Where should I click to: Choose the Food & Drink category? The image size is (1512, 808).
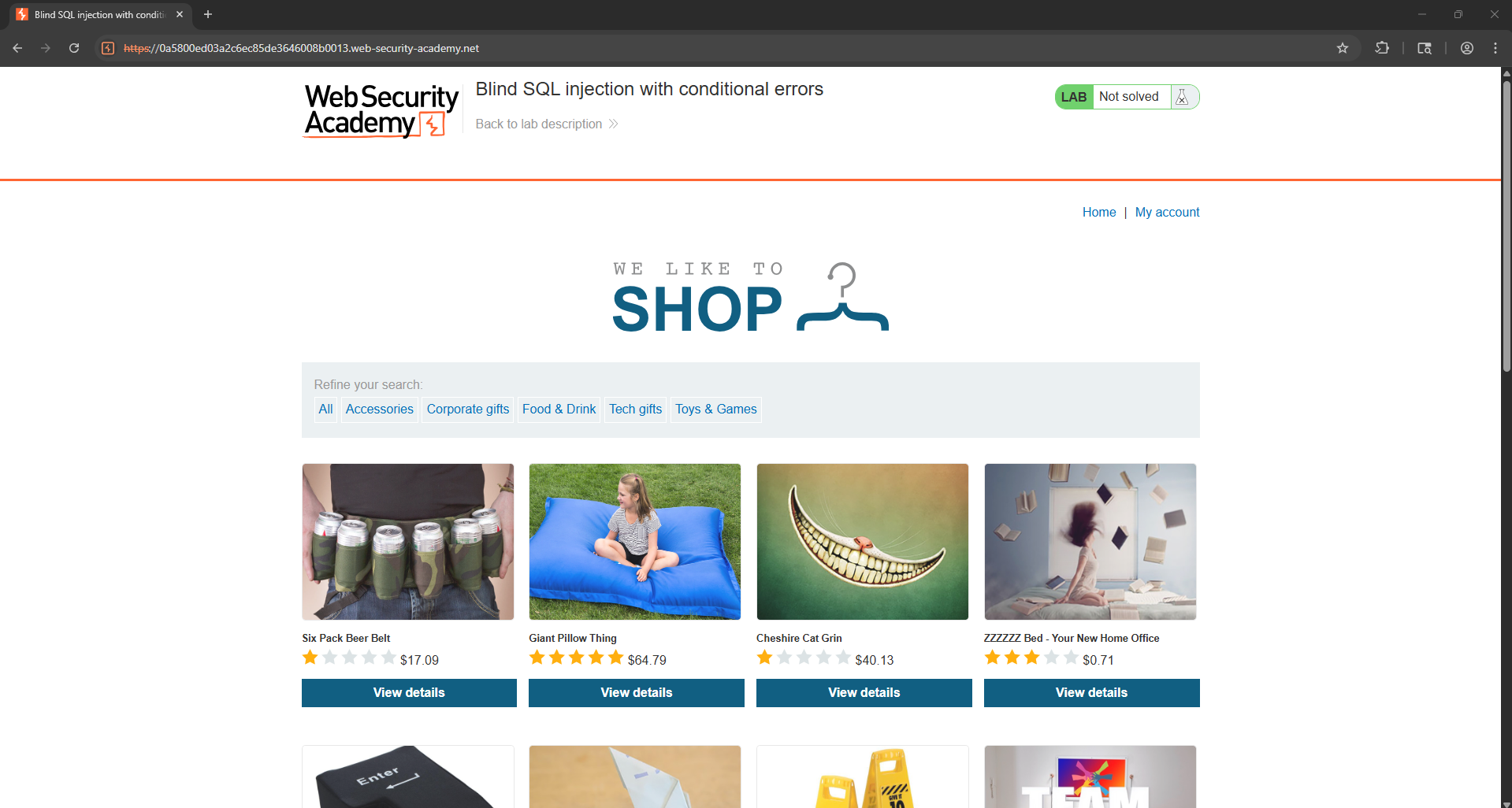559,410
